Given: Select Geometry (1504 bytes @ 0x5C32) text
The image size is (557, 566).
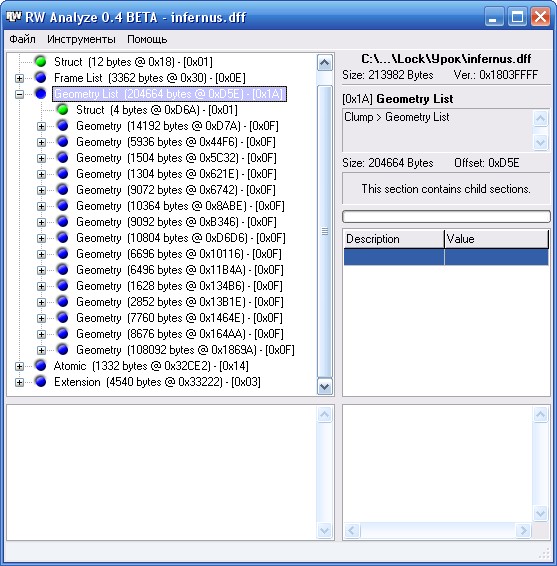Looking at the screenshot, I should (x=177, y=158).
